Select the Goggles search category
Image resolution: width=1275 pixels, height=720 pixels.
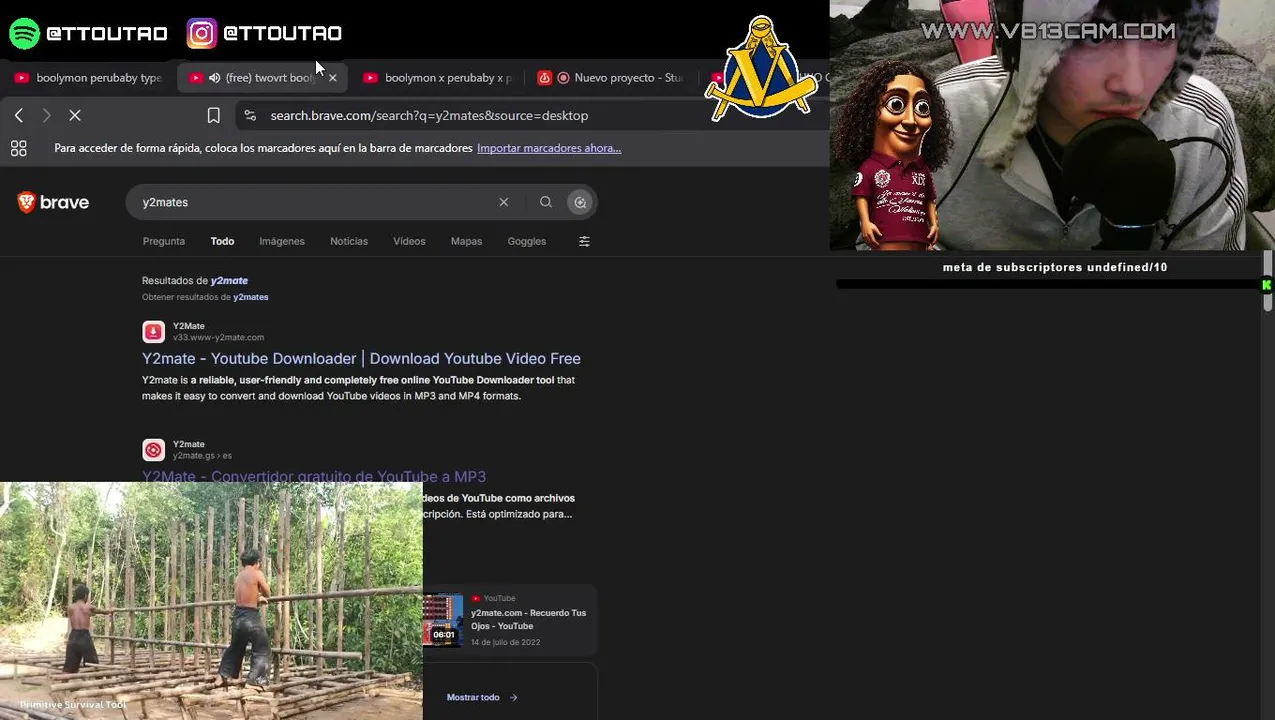[x=527, y=241]
